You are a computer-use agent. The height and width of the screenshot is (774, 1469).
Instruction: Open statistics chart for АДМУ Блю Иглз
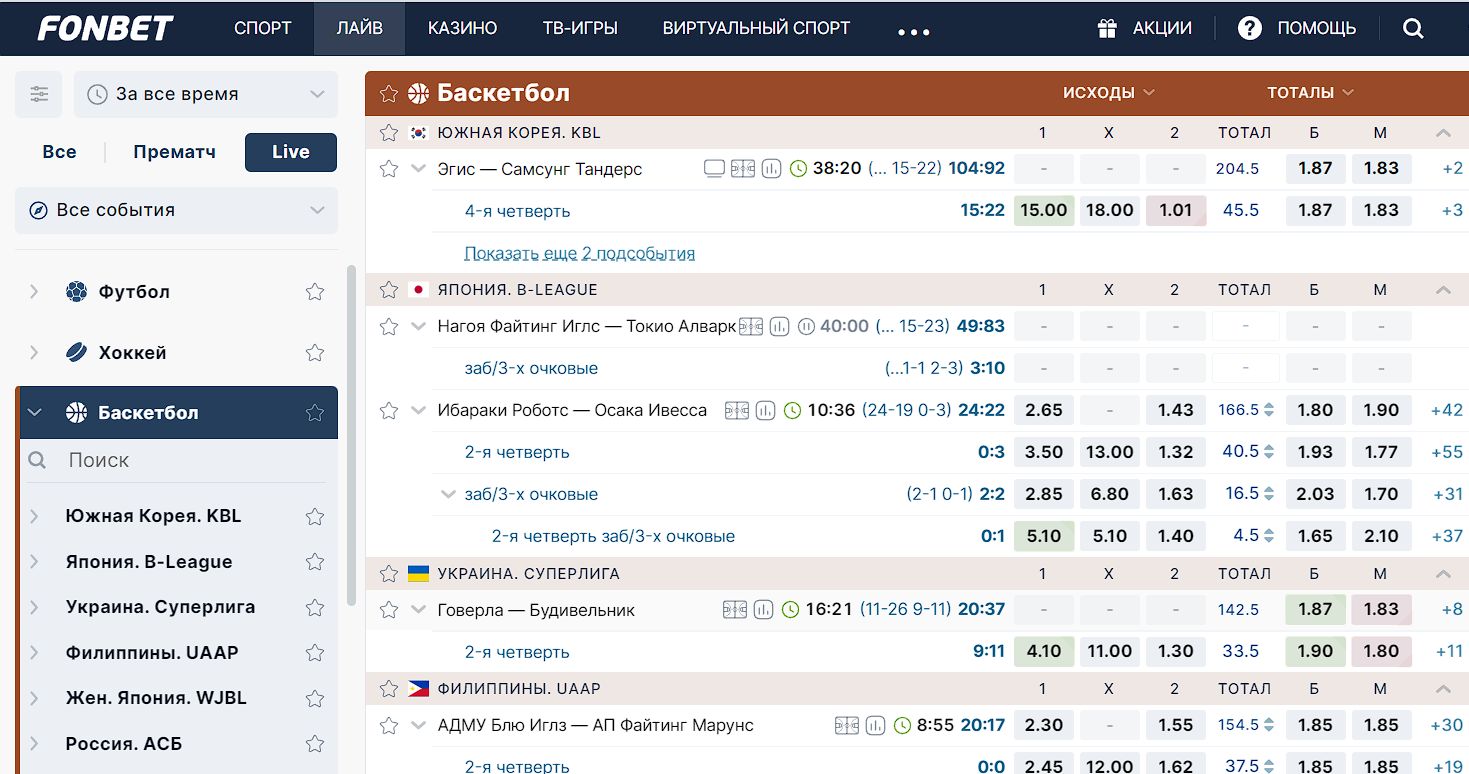tap(876, 725)
